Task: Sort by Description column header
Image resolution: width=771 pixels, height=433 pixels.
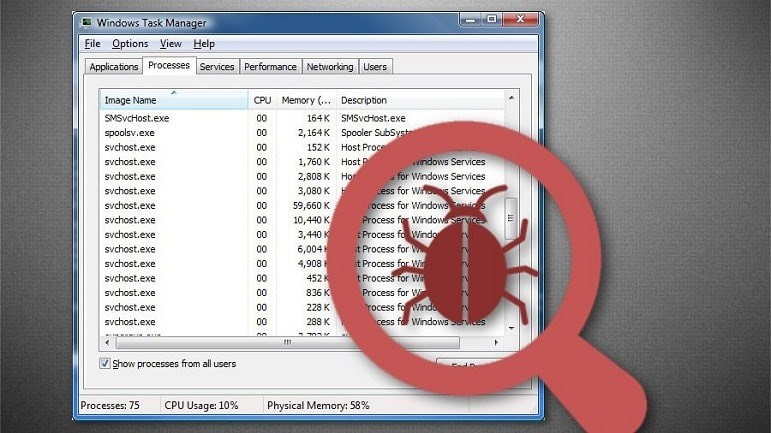Action: tap(420, 100)
